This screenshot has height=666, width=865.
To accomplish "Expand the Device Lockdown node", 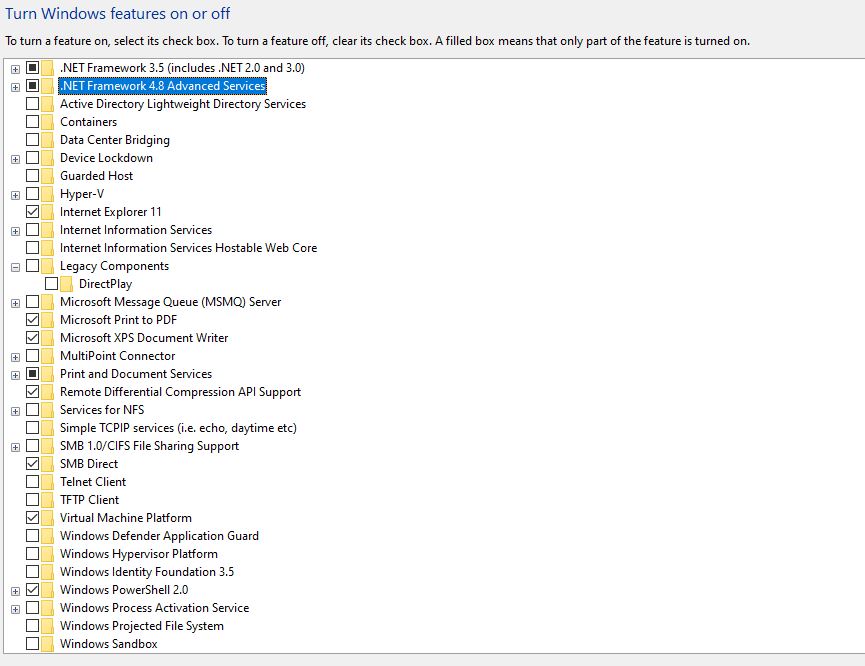I will pyautogui.click(x=15, y=159).
